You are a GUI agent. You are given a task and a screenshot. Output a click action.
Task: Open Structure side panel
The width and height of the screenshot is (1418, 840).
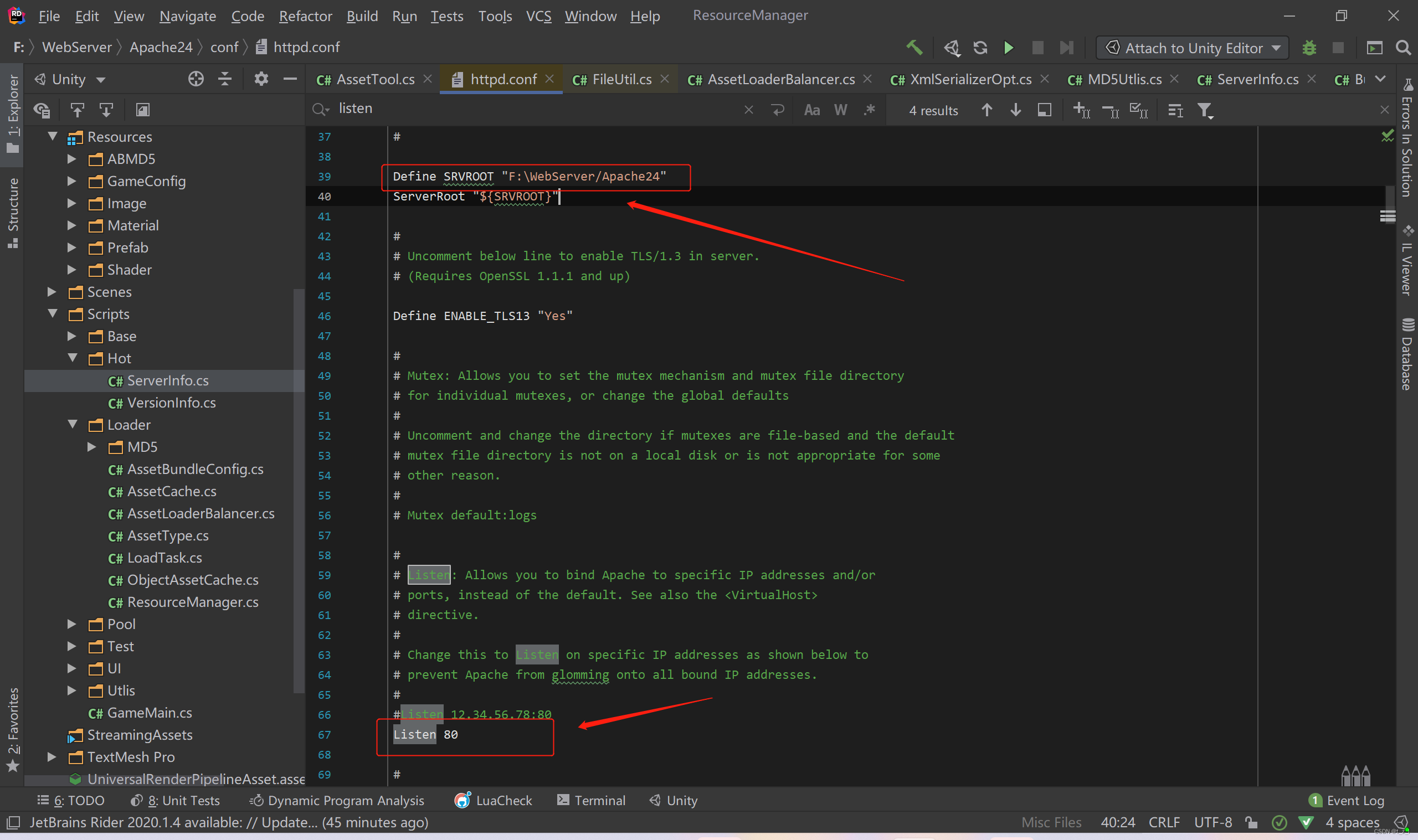pos(12,212)
